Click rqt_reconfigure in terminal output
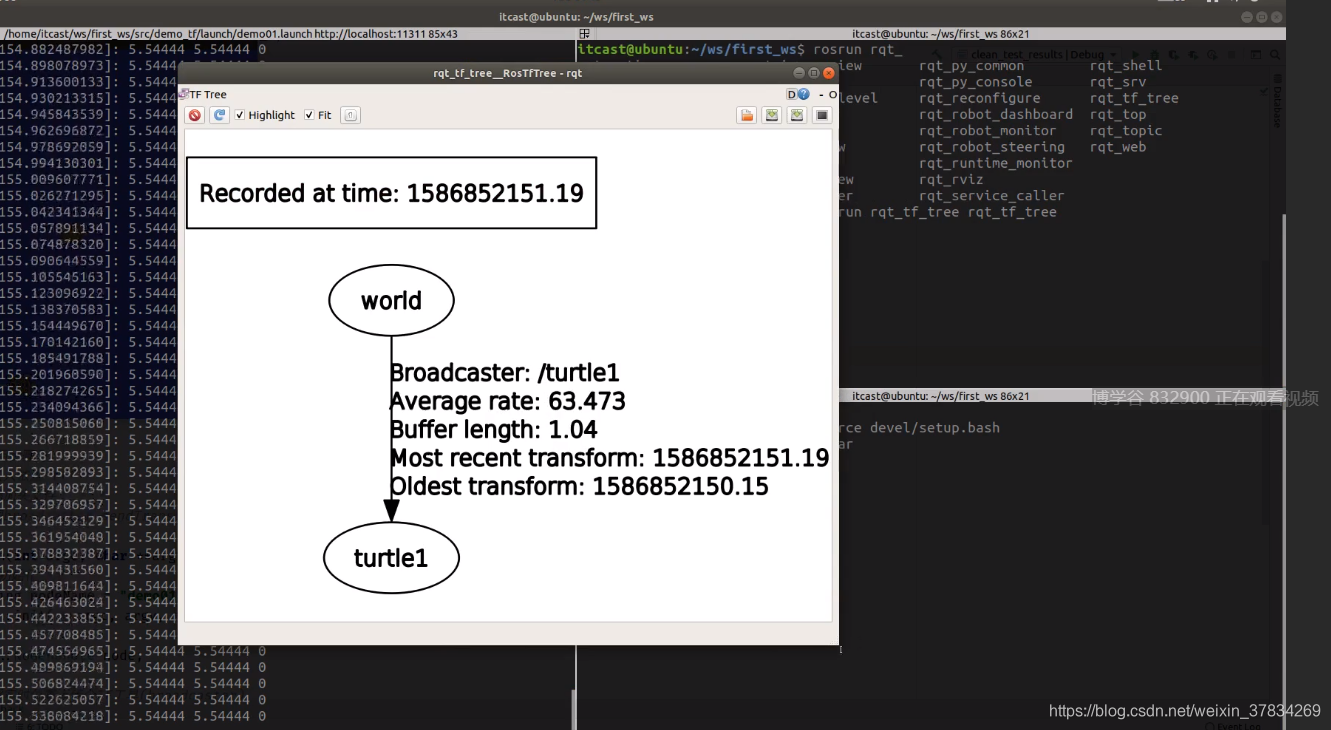The image size is (1331, 730). pyautogui.click(x=980, y=98)
